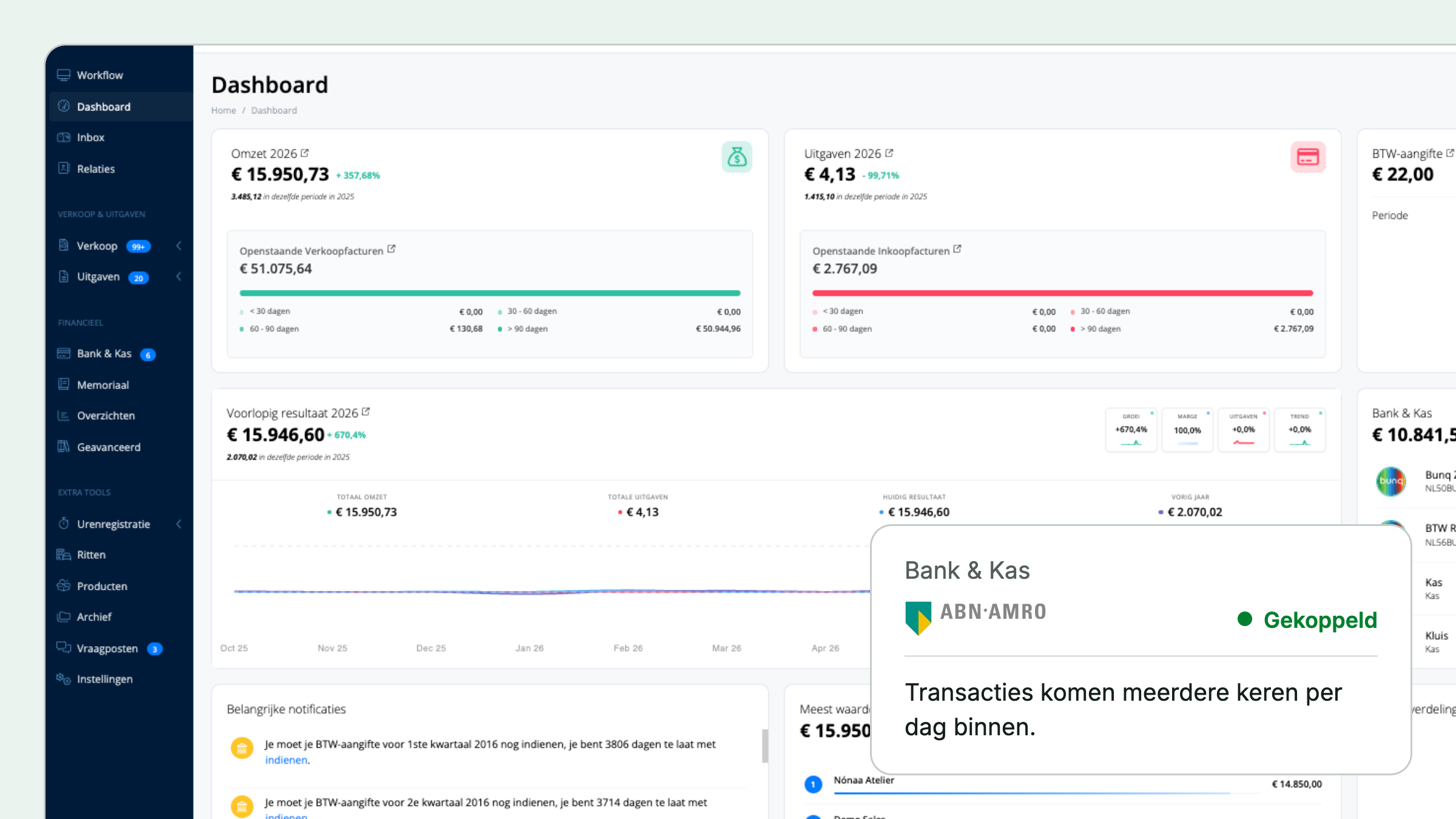Image resolution: width=1456 pixels, height=819 pixels.
Task: Open link icon beside Voorlopig resultaat 2026
Action: pyautogui.click(x=366, y=412)
